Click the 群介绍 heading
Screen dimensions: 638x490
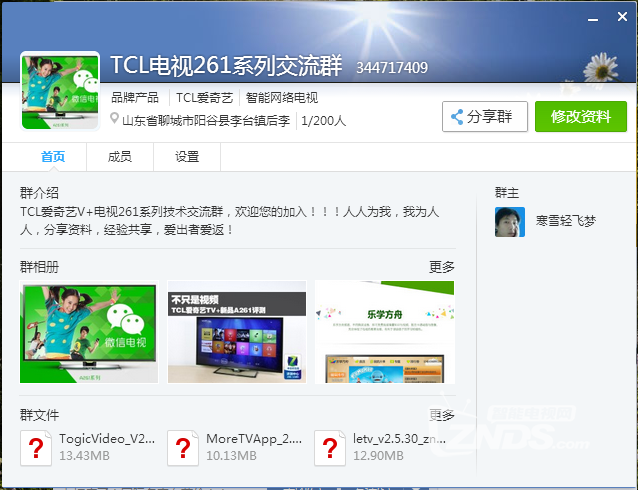39,193
